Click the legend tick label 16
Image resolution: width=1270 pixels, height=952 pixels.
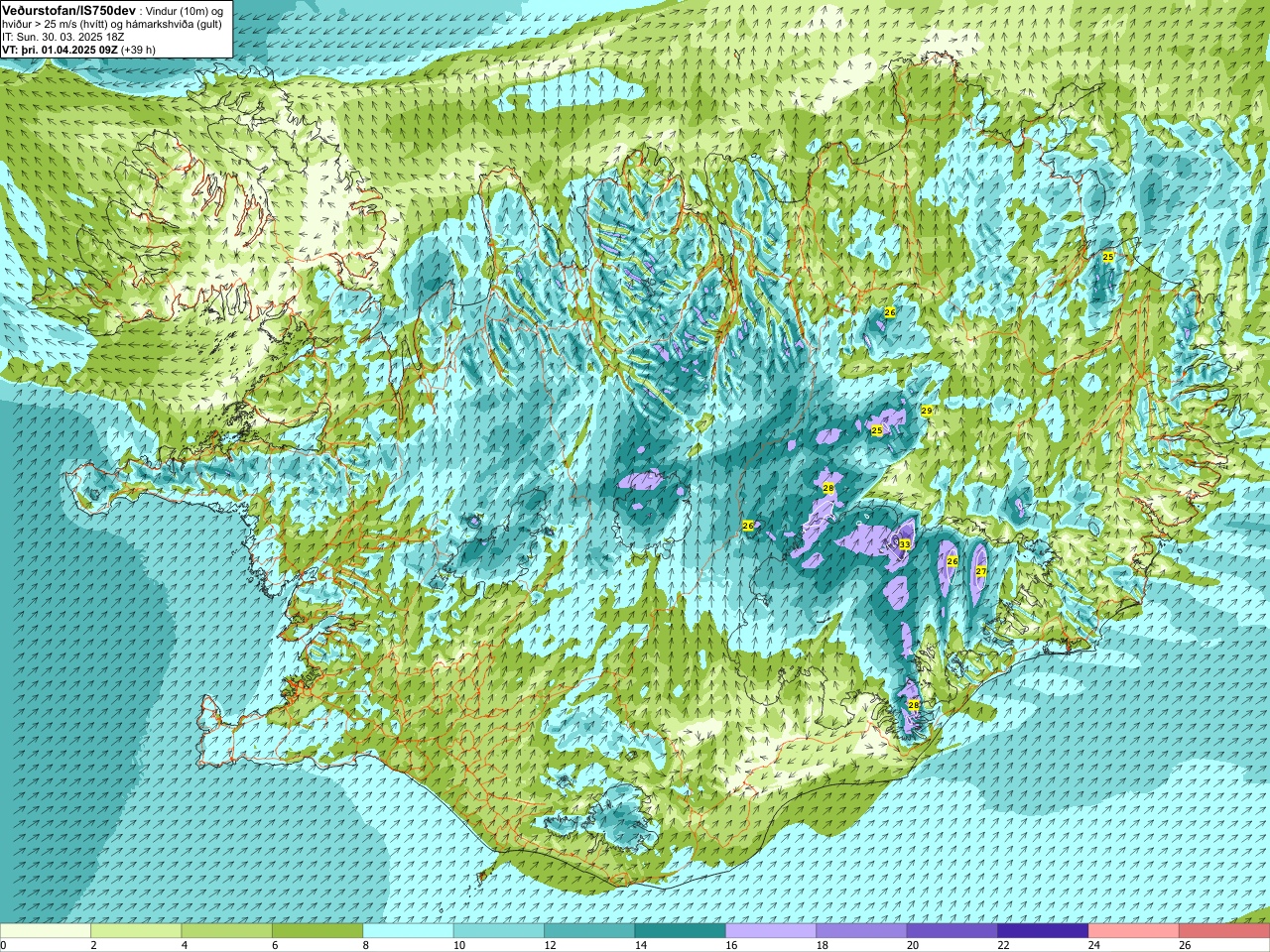[731, 946]
